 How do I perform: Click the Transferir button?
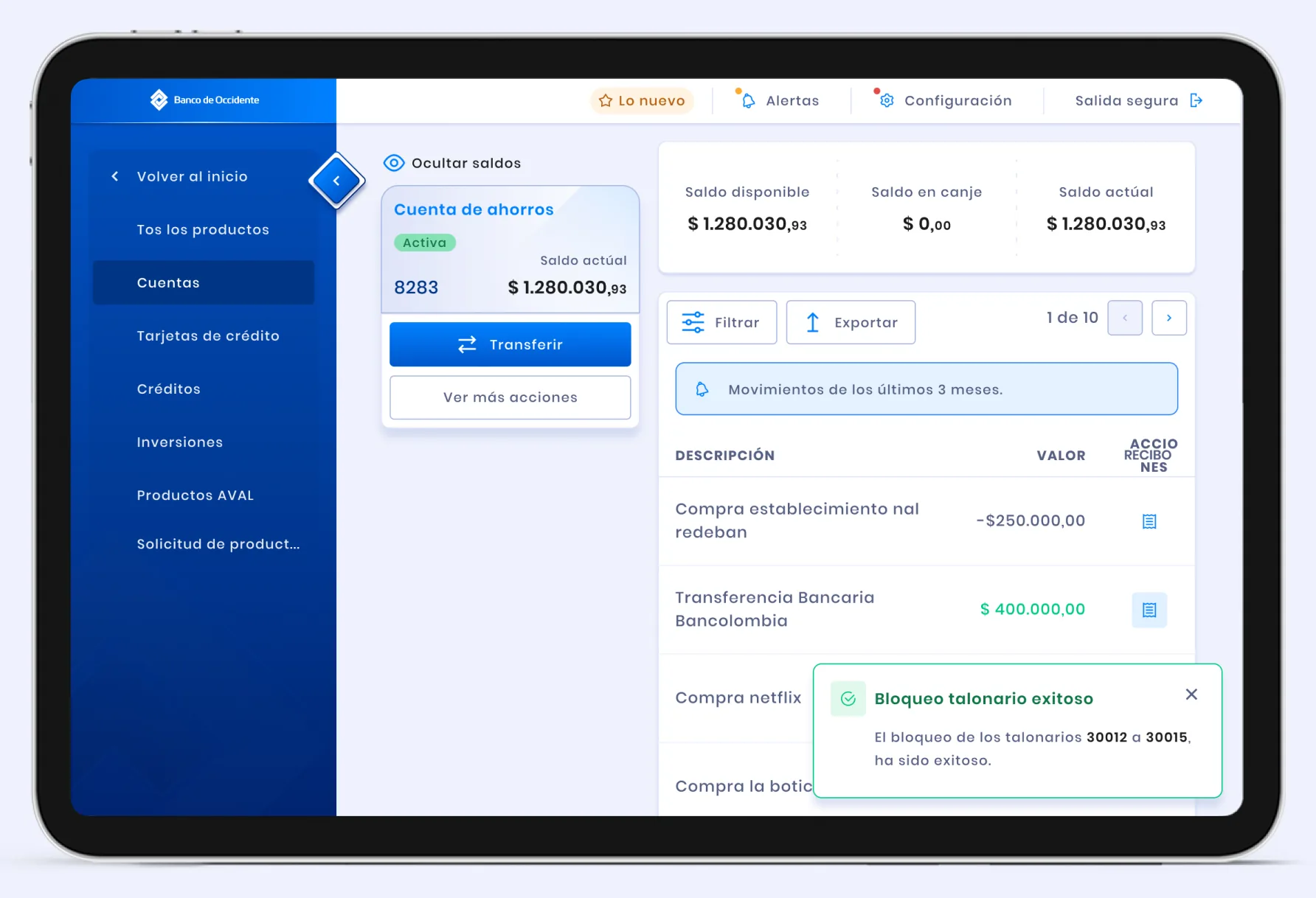click(510, 344)
